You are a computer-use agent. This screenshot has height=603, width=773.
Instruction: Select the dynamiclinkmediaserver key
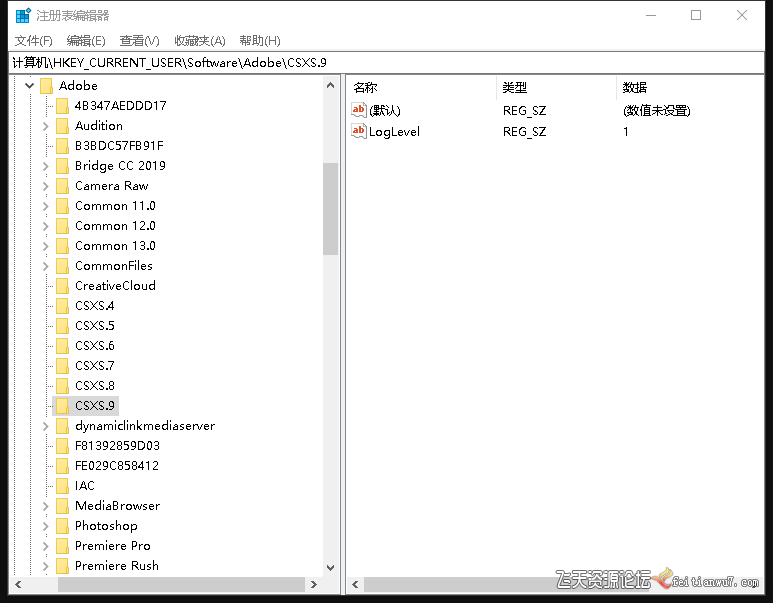[x=145, y=426]
